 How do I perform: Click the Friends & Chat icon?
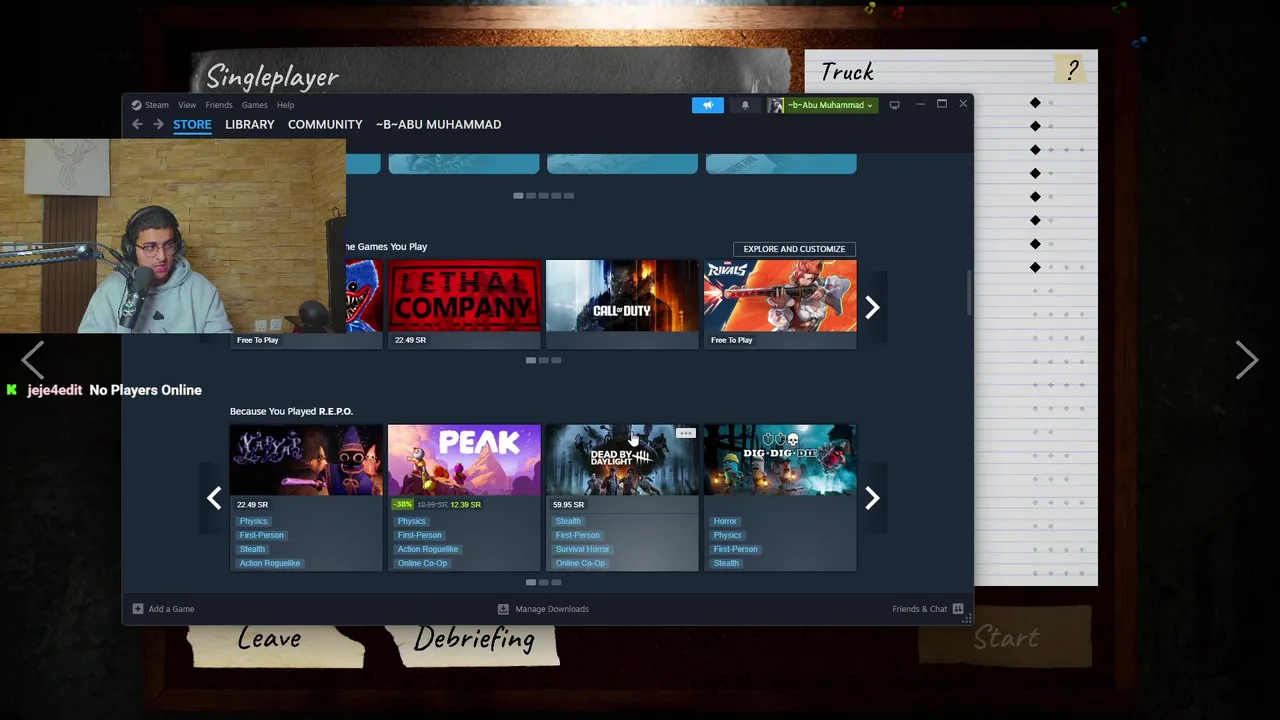tap(958, 609)
